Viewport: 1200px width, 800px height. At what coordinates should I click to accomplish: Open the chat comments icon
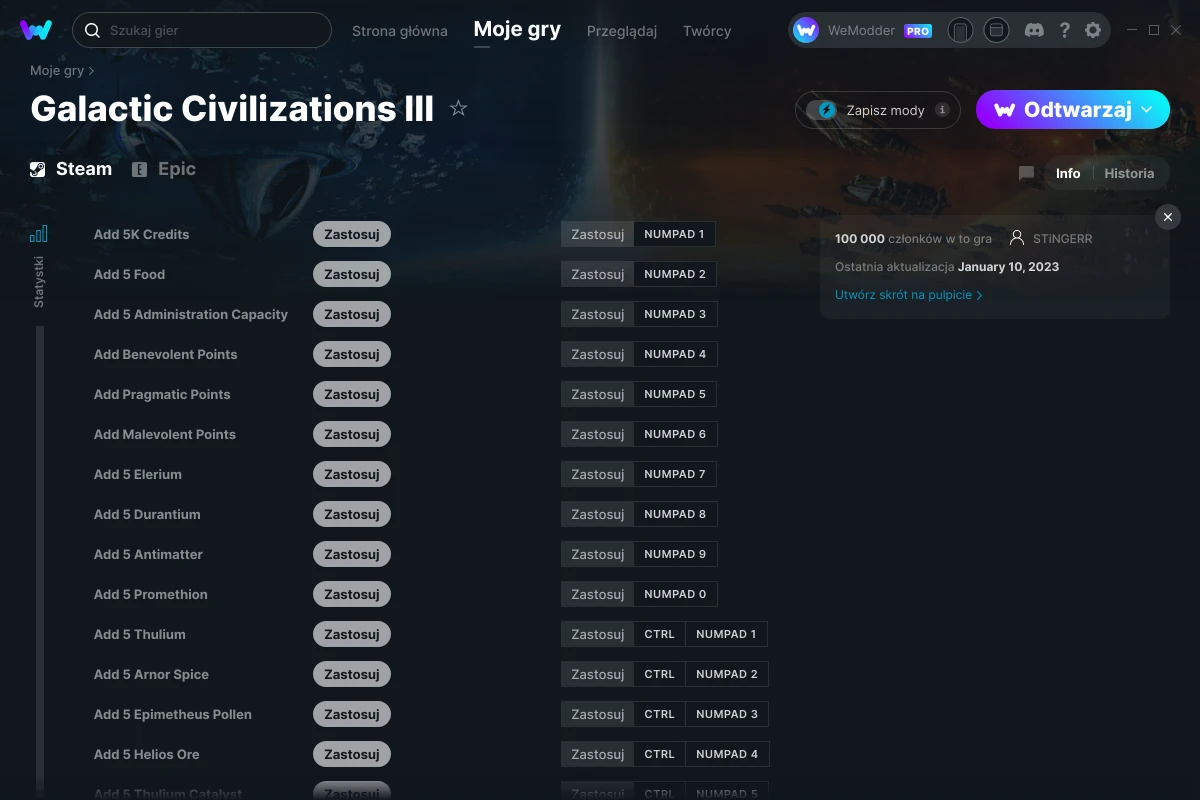pyautogui.click(x=1026, y=173)
